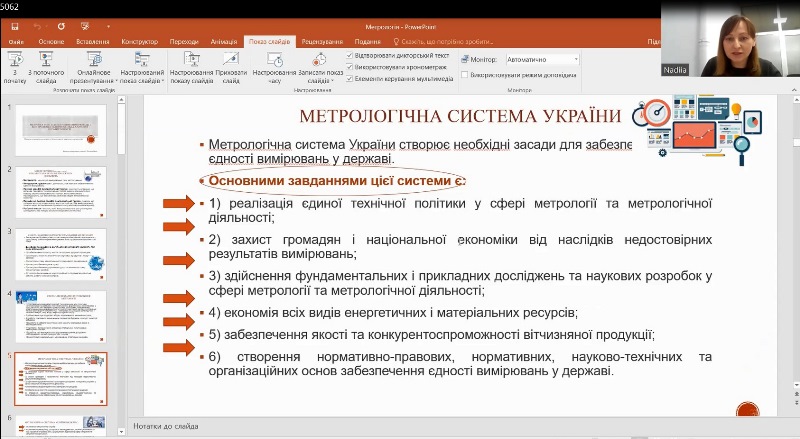Click start-from-beginning icon in quick access toolbar
The image size is (800, 439).
[85, 27]
